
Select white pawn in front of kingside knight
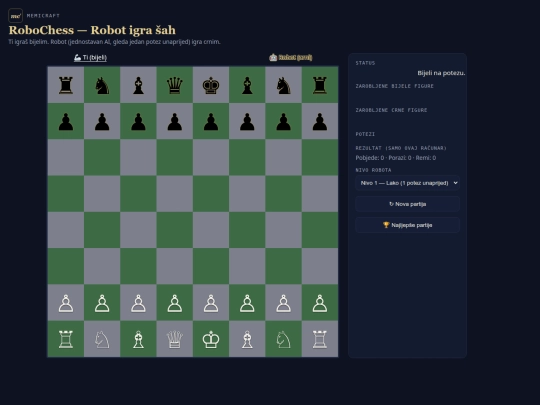[283, 303]
